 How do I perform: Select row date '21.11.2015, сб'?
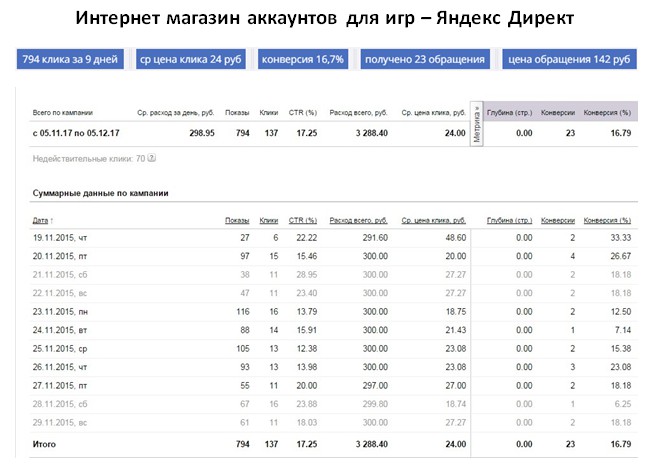60,275
